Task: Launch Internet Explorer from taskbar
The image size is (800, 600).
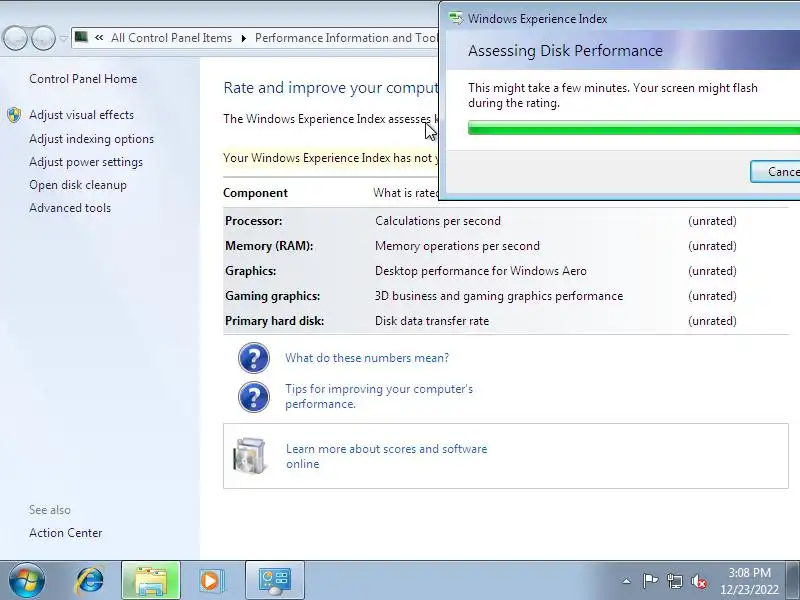Action: (90, 580)
